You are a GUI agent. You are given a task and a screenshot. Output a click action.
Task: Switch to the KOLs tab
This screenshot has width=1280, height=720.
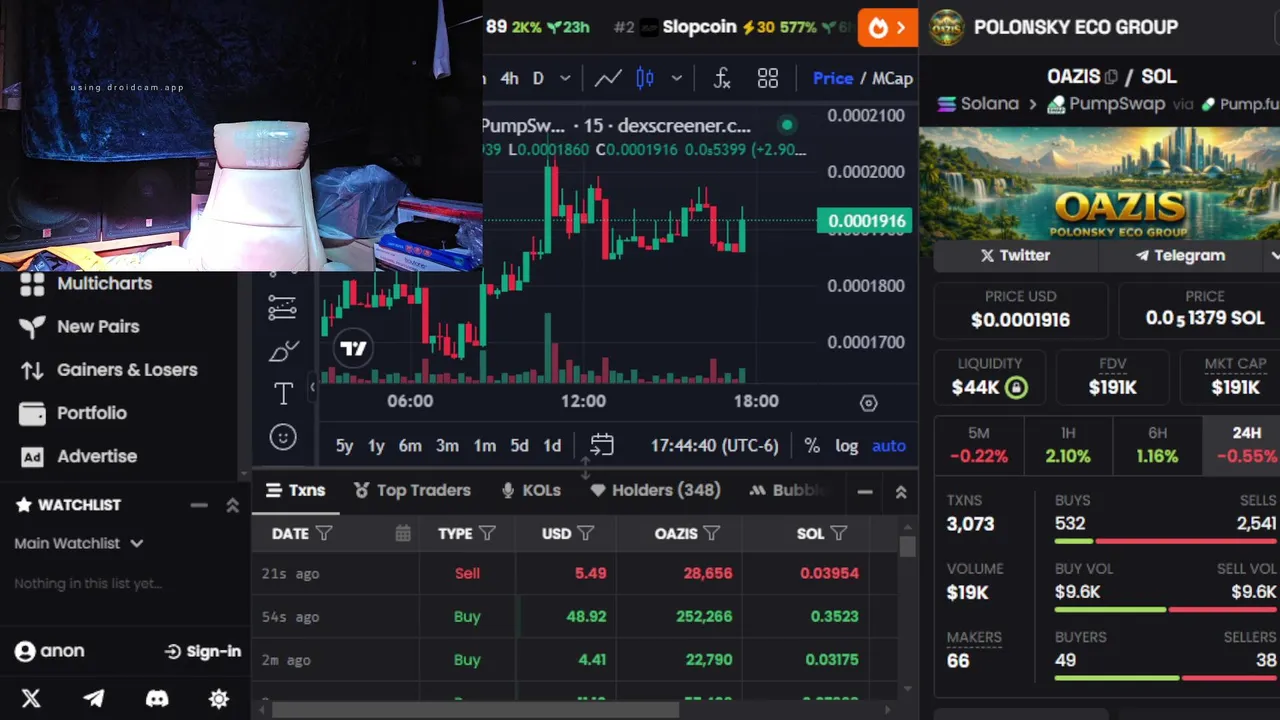click(x=531, y=490)
